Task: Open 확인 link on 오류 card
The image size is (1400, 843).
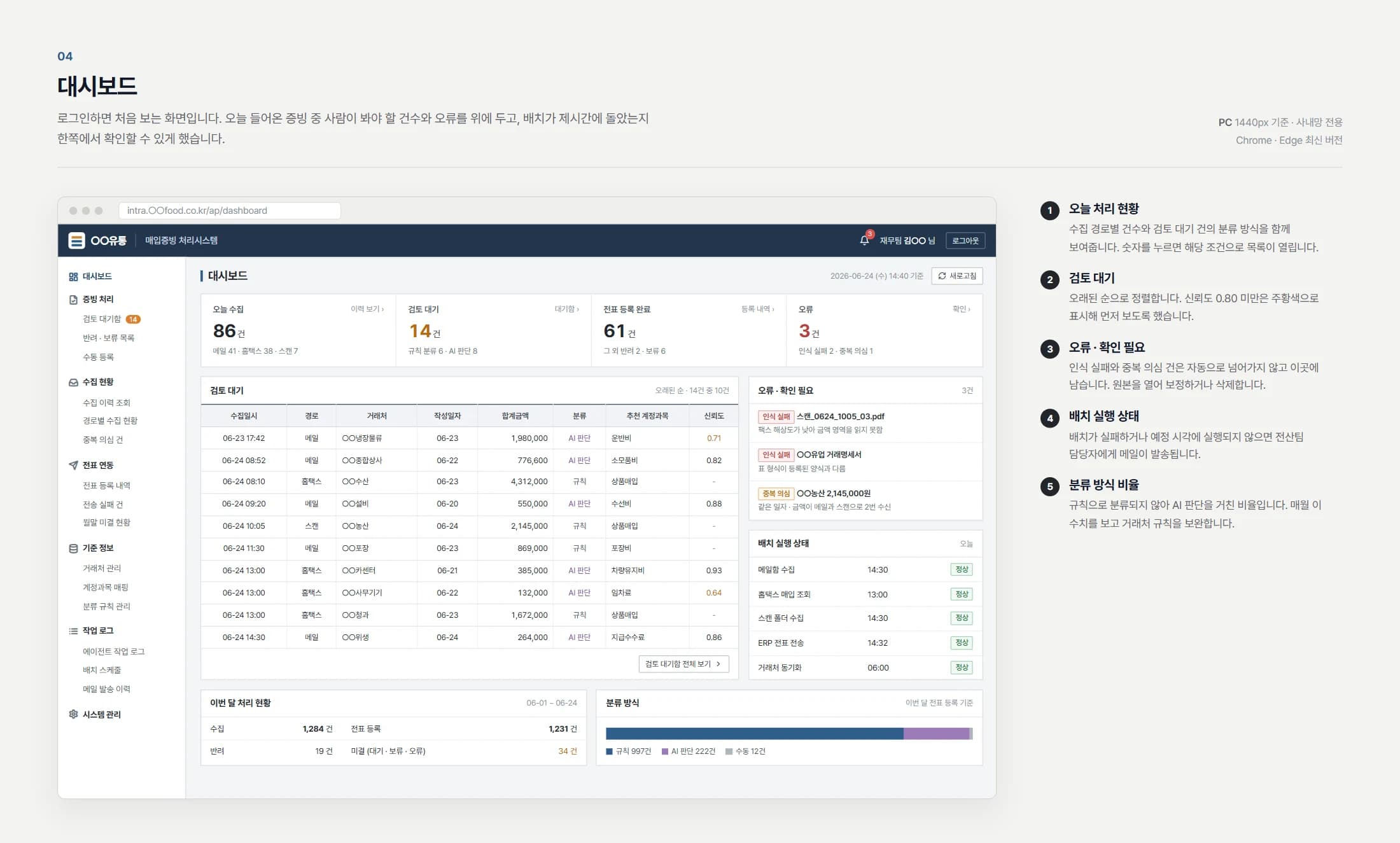Action: (961, 309)
